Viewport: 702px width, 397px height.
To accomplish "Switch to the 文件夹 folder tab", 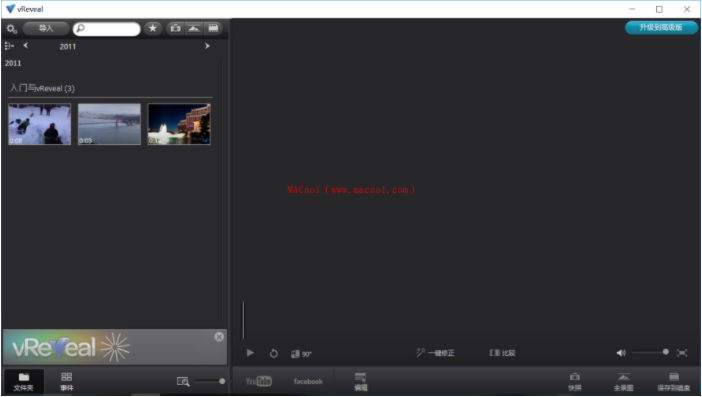I will [x=24, y=382].
